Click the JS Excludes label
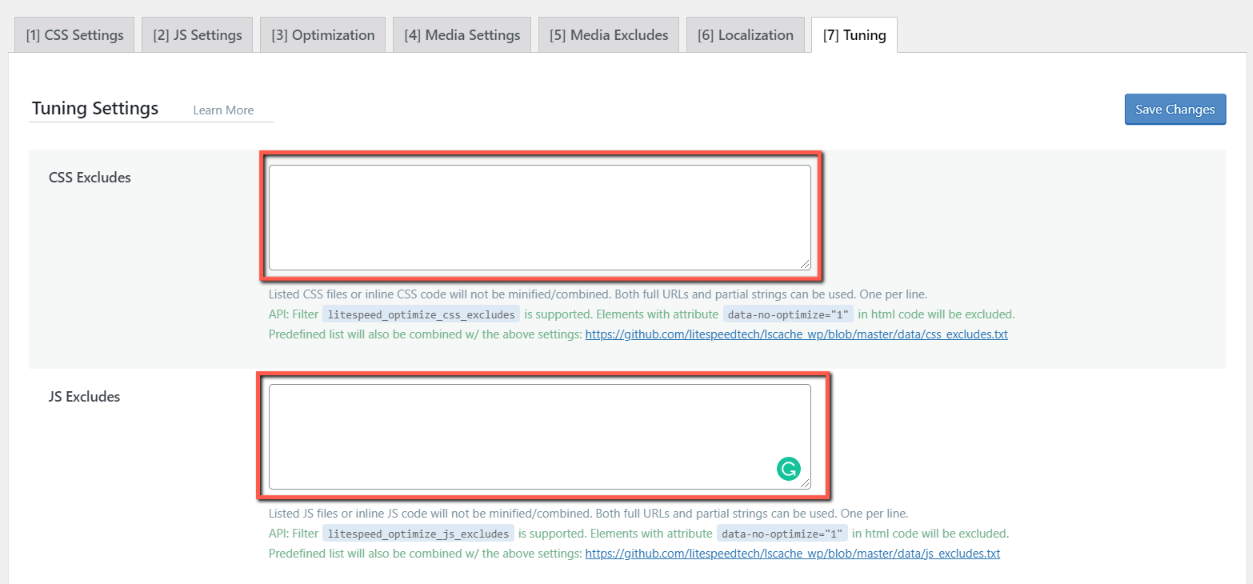Image resolution: width=1253 pixels, height=584 pixels. tap(84, 397)
